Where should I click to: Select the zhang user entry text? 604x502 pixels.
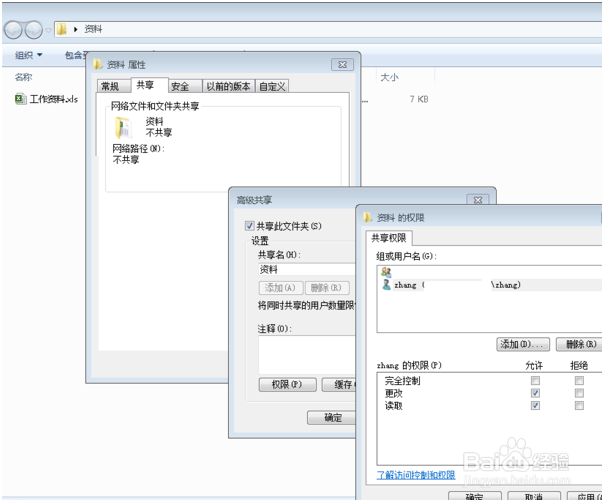[x=457, y=285]
